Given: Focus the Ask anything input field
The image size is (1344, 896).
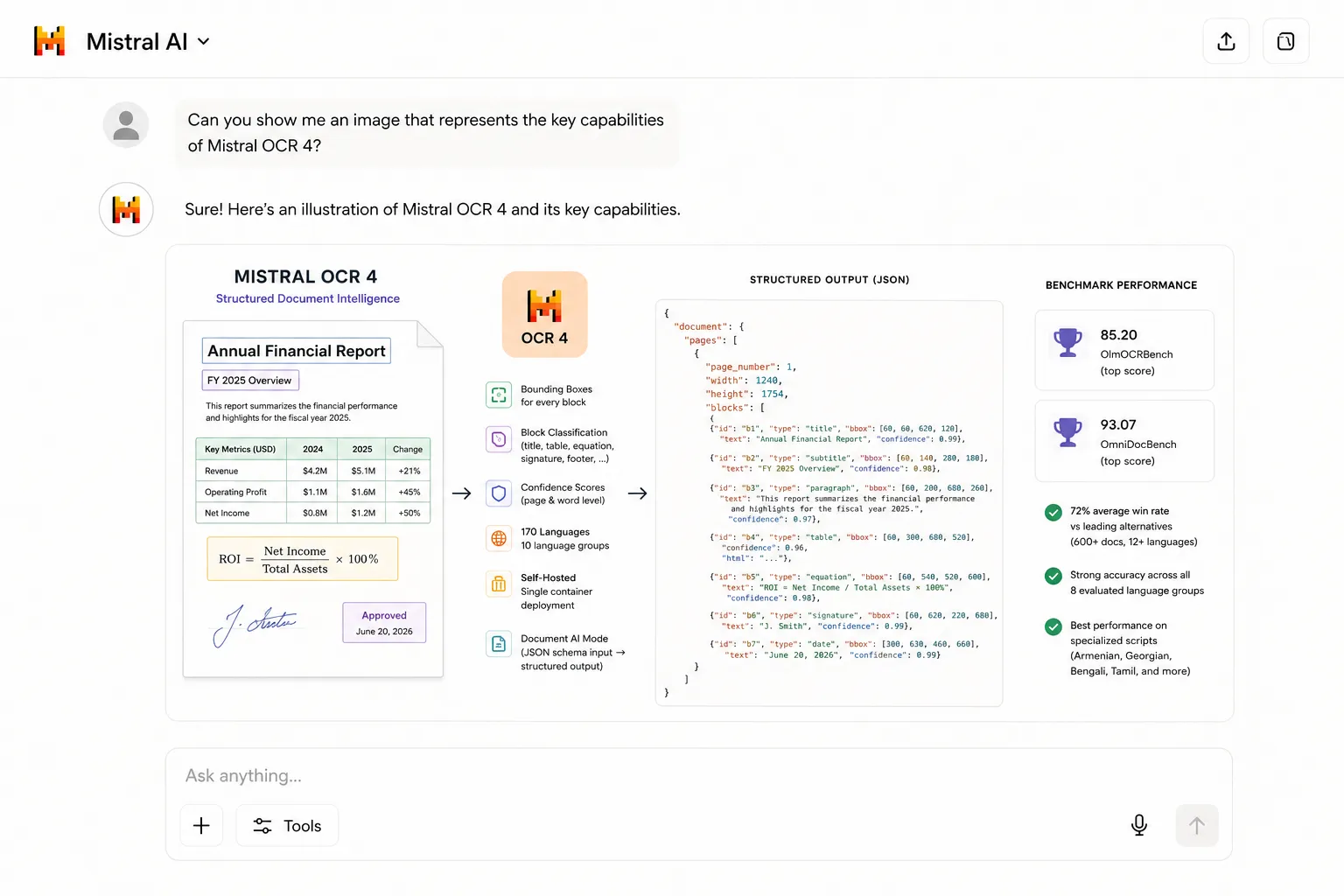Looking at the screenshot, I should [x=698, y=776].
